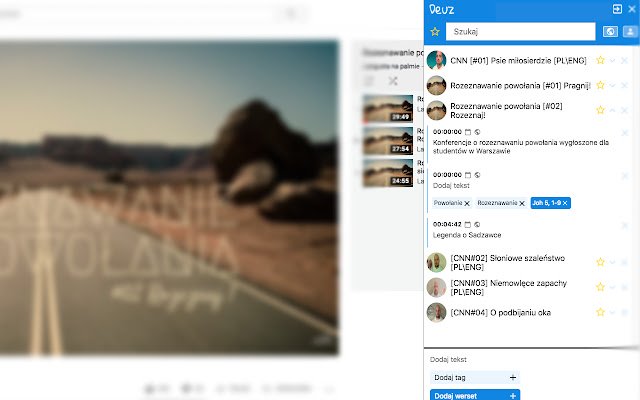
Task: Click globe icon on the tagged Dodaj tekst note
Action: coord(477,175)
